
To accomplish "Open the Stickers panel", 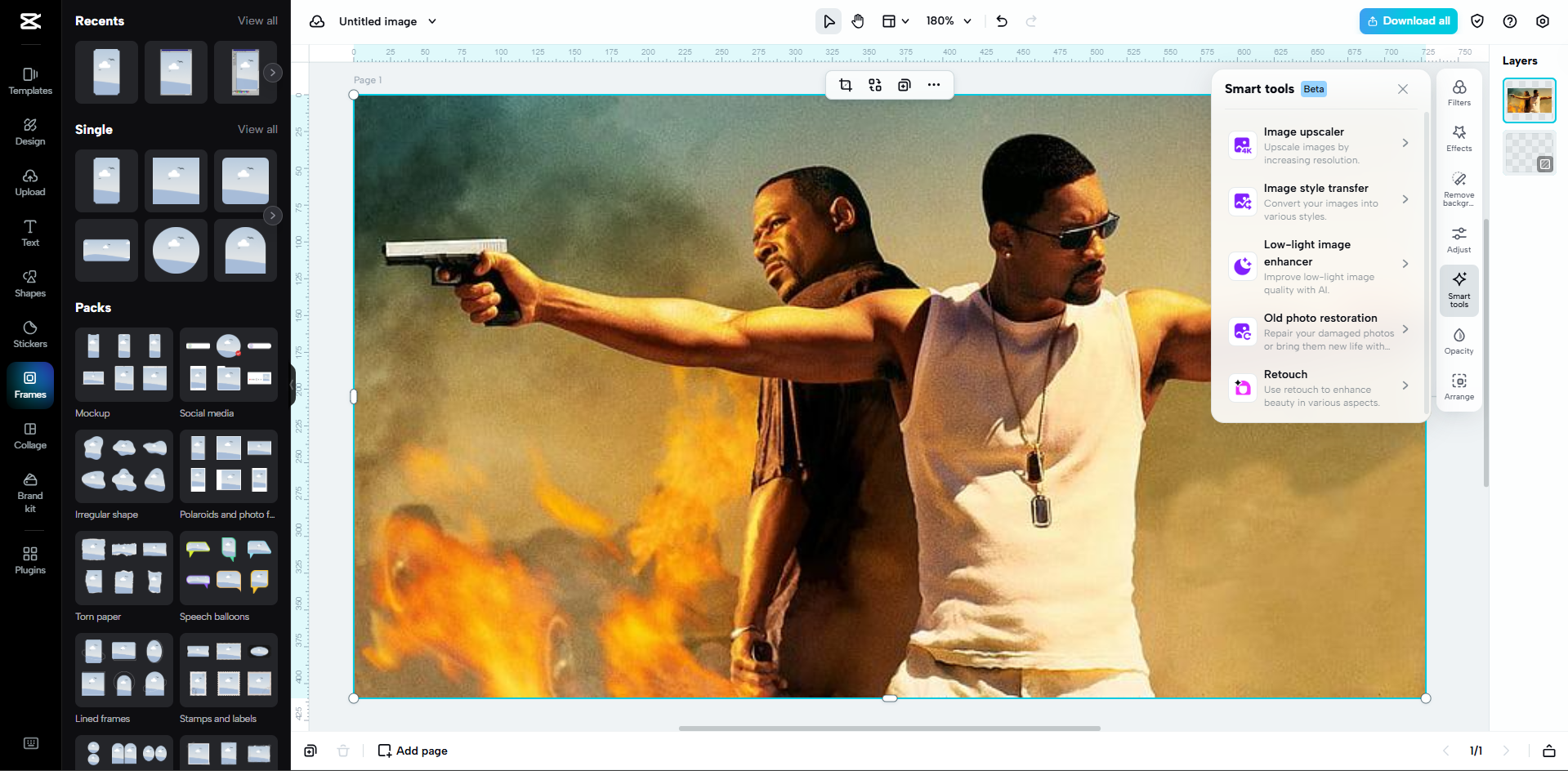I will 29,334.
